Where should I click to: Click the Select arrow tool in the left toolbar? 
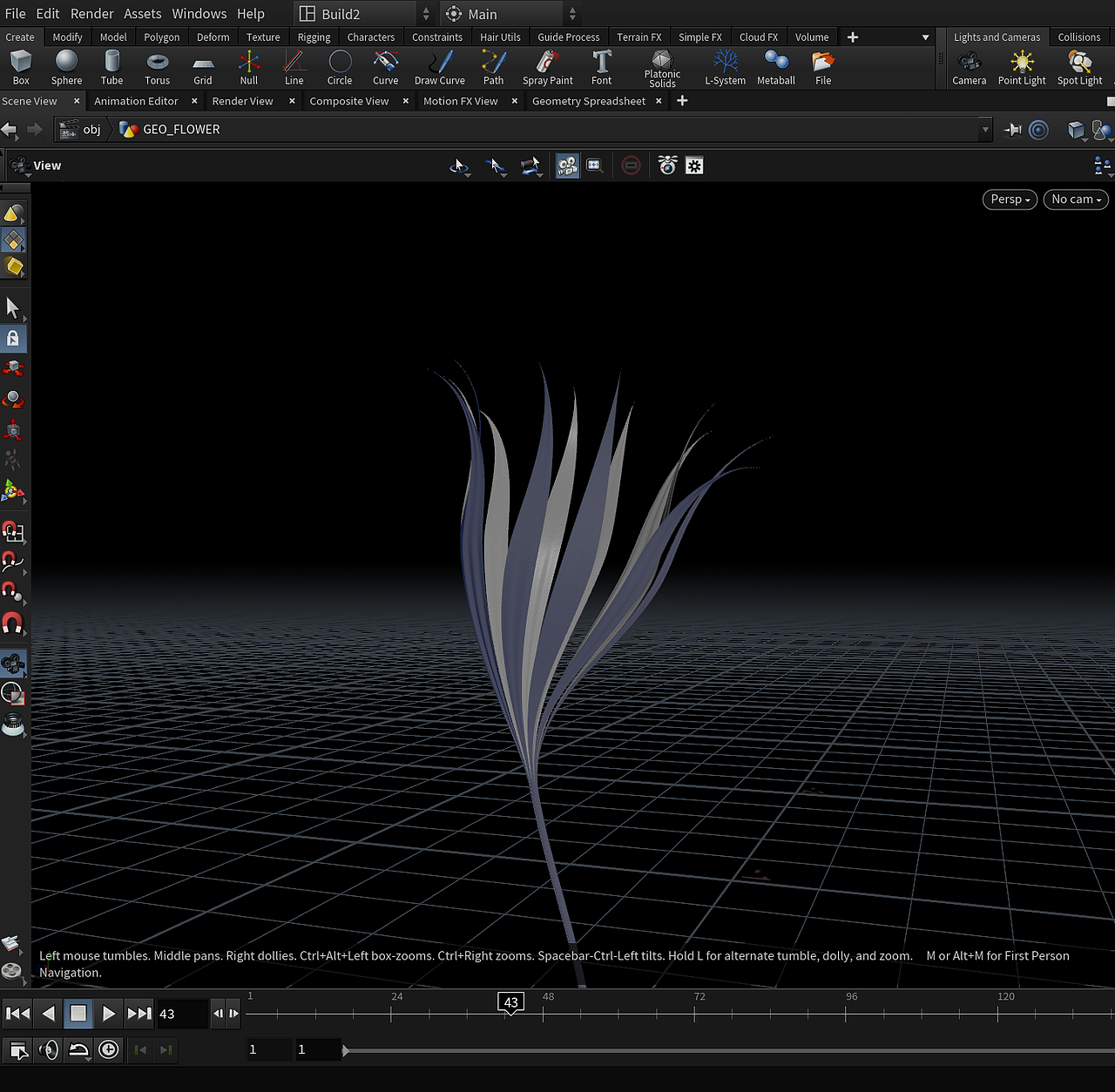pyautogui.click(x=13, y=307)
